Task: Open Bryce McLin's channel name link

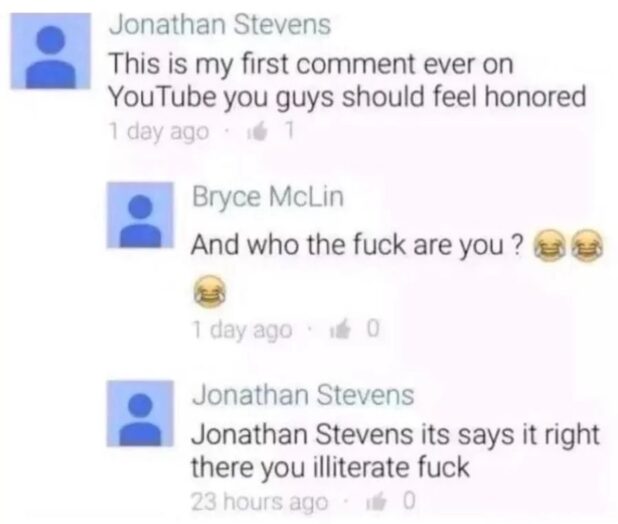Action: (268, 196)
